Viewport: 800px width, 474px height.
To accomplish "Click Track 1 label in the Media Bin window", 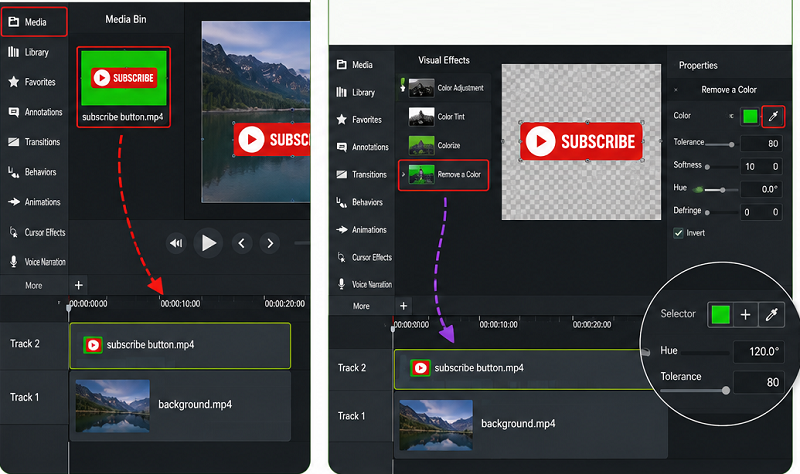I will [x=24, y=397].
